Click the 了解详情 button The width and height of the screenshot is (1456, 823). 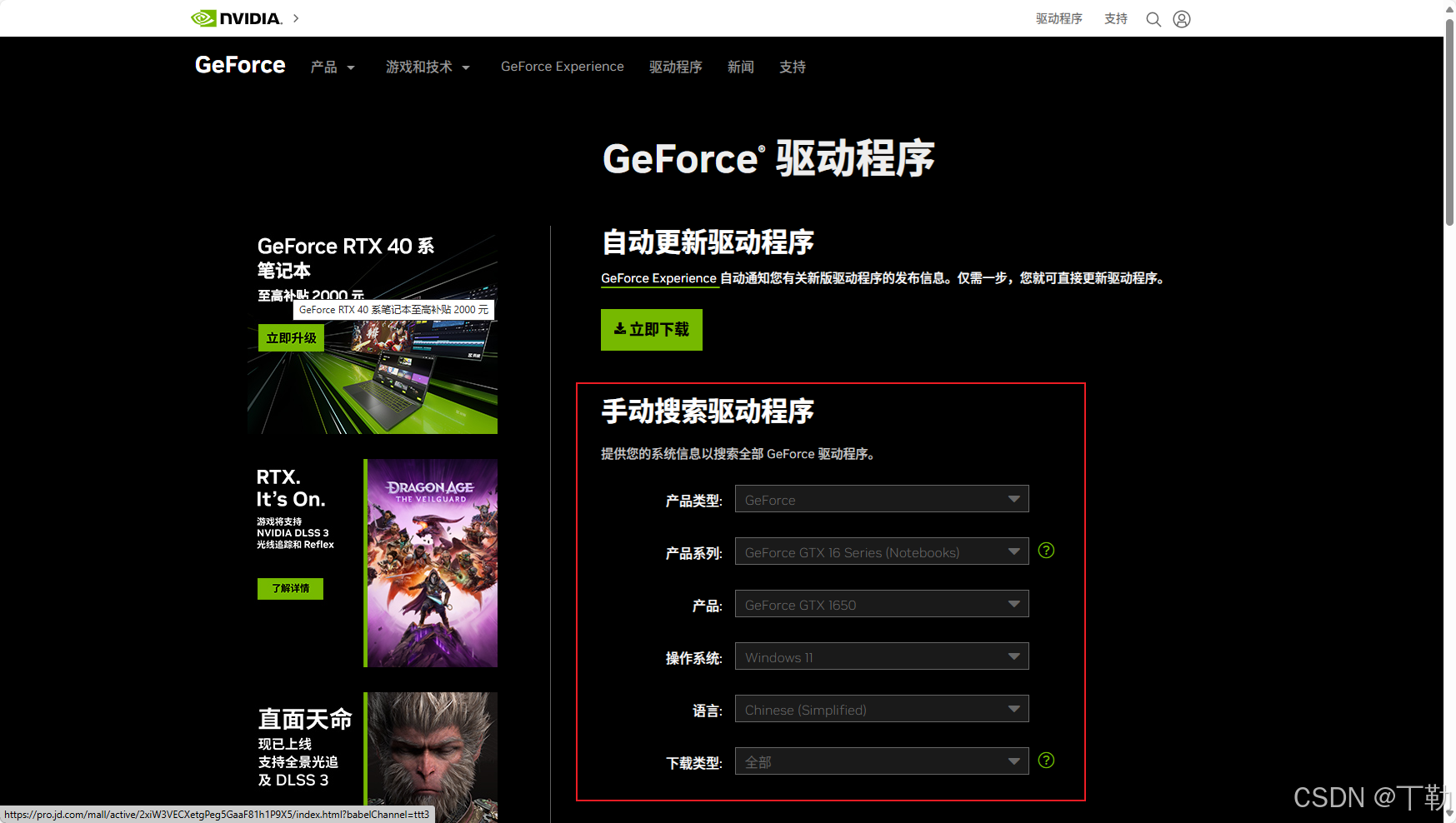click(290, 588)
